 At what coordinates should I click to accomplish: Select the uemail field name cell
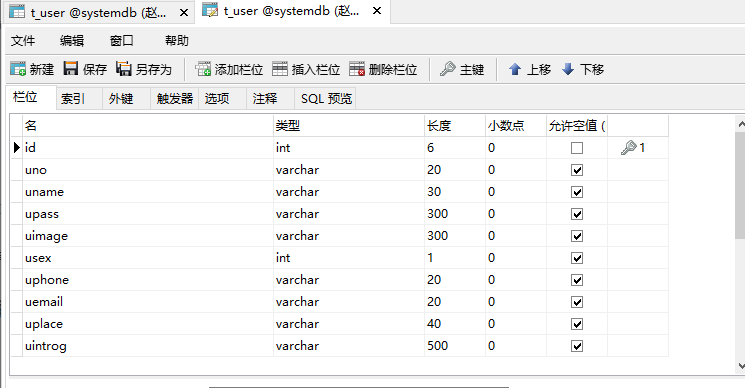pos(148,302)
